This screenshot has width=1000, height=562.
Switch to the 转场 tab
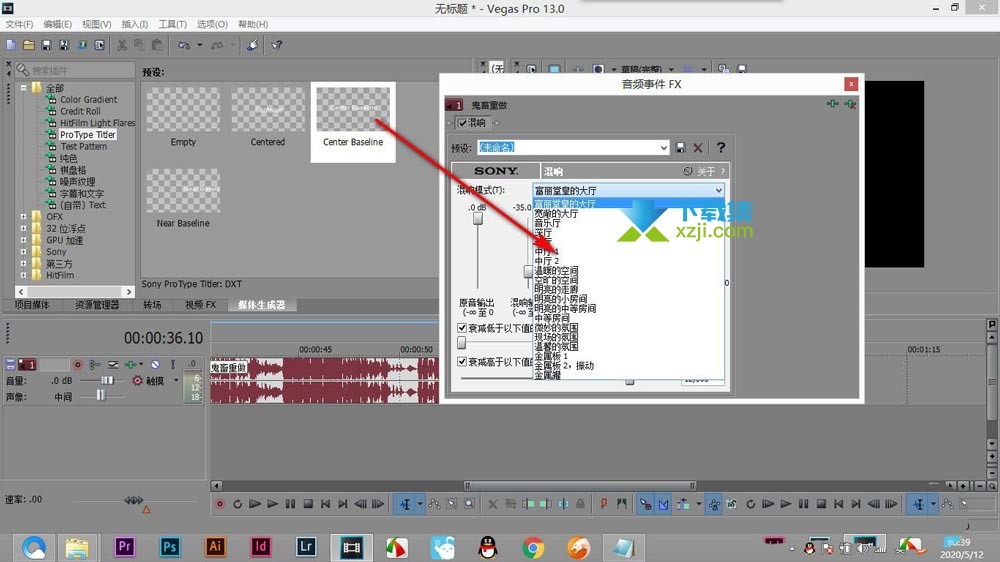[152, 305]
